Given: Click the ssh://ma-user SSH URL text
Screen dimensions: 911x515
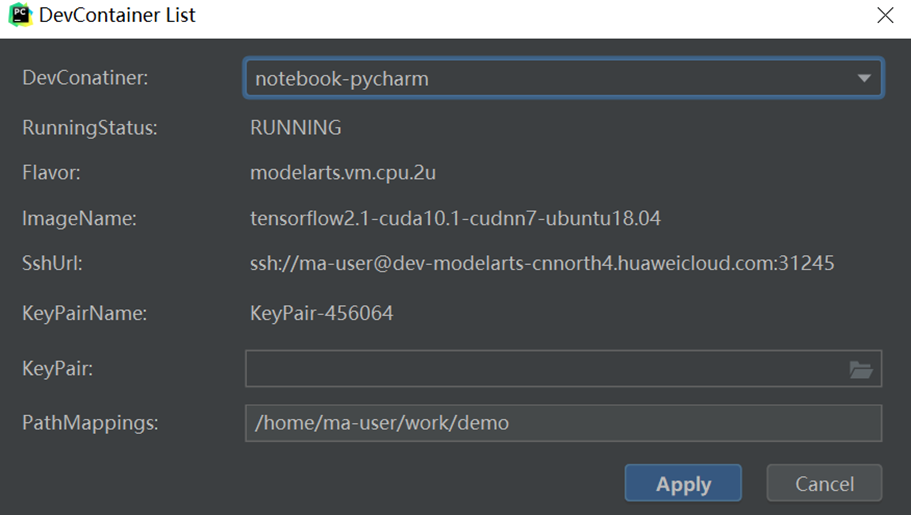Looking at the screenshot, I should click(541, 264).
